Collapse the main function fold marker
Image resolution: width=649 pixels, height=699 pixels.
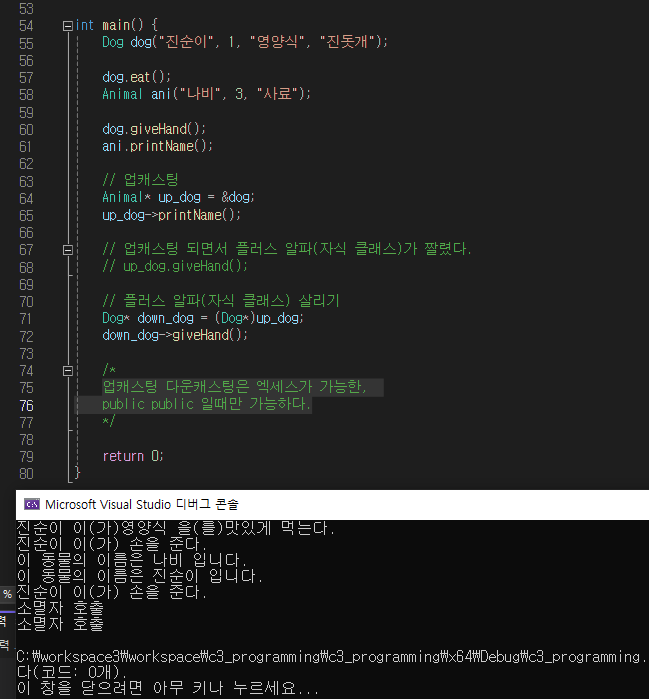68,26
